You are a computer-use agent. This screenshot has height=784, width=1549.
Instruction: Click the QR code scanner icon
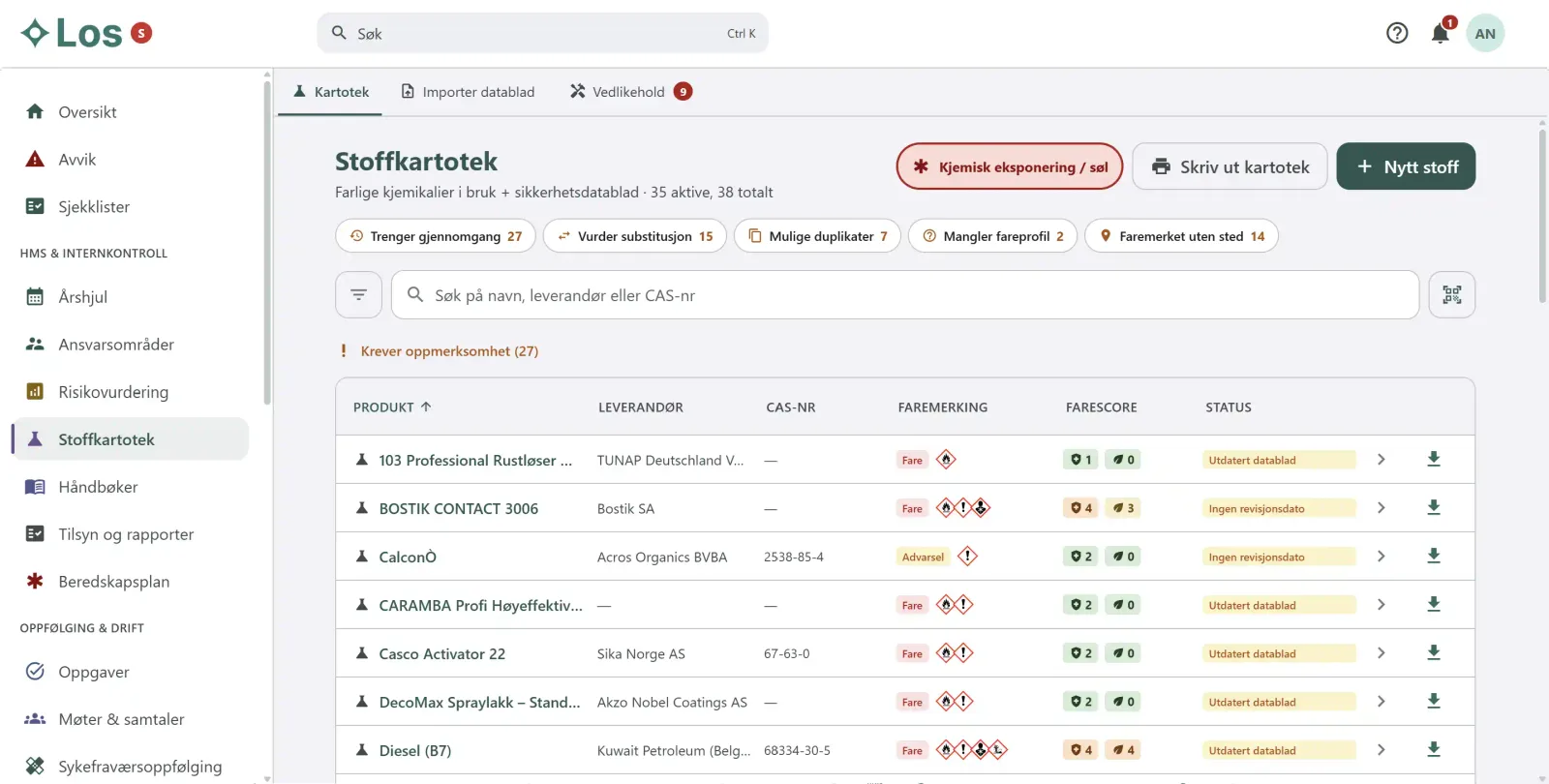(1451, 294)
